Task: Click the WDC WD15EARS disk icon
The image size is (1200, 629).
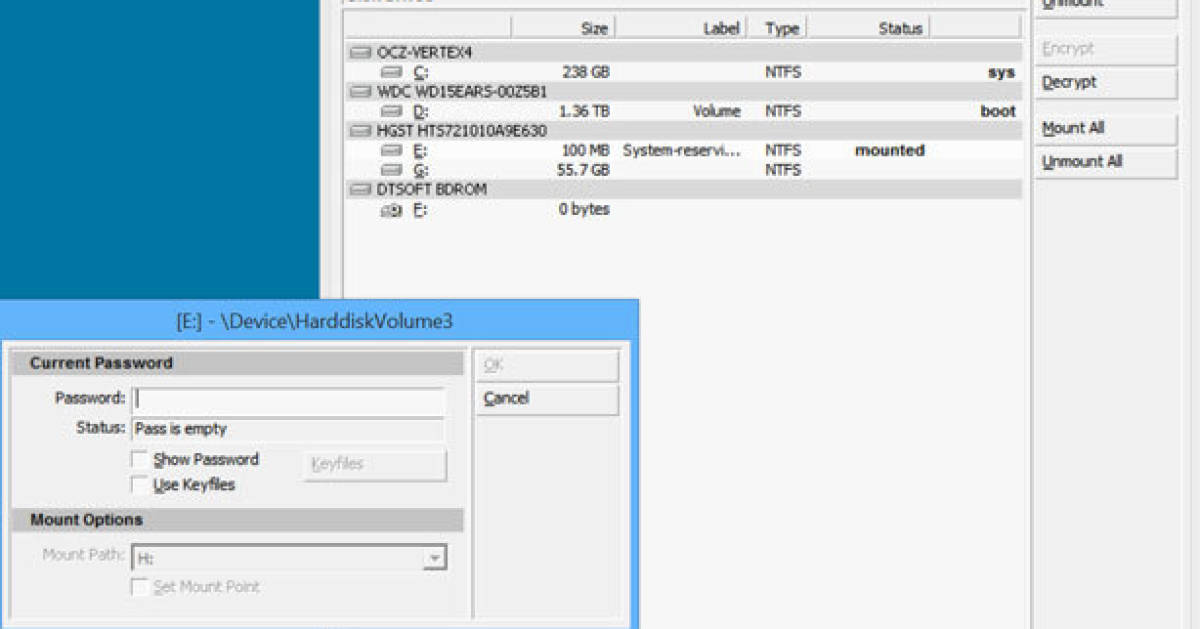Action: click(x=360, y=91)
